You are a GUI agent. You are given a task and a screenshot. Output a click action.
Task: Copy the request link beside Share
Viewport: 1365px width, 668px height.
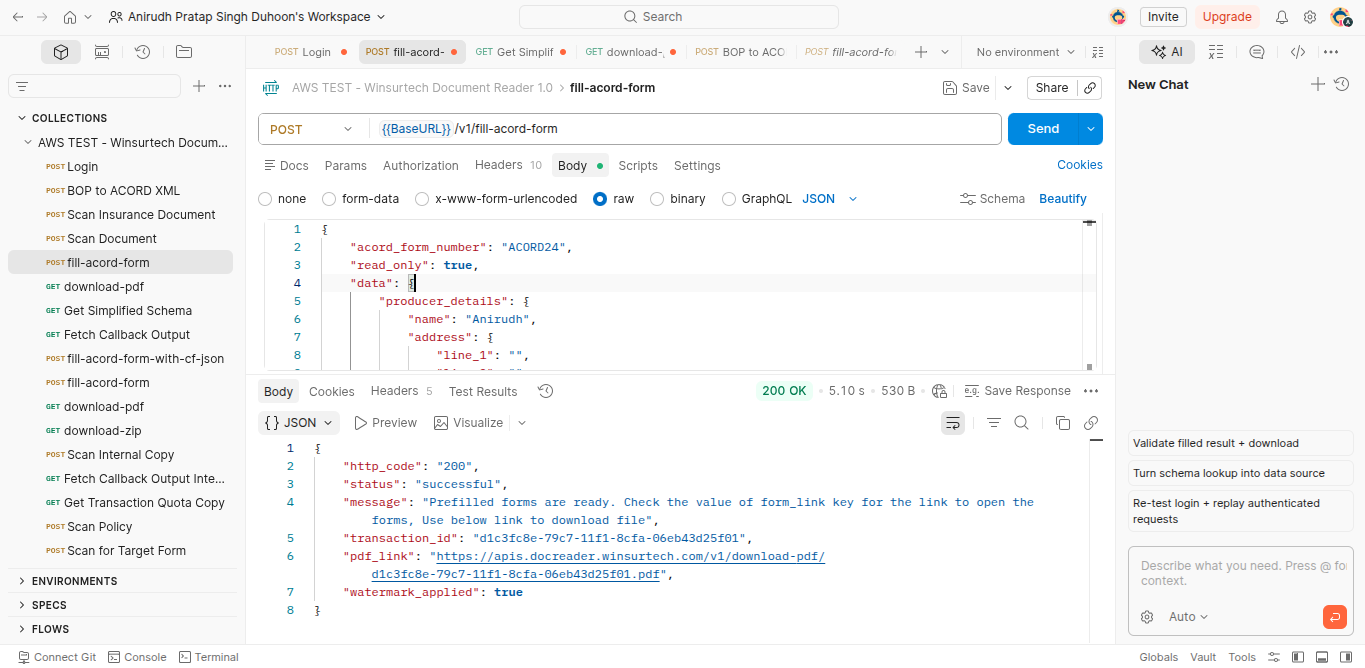[x=1090, y=88]
